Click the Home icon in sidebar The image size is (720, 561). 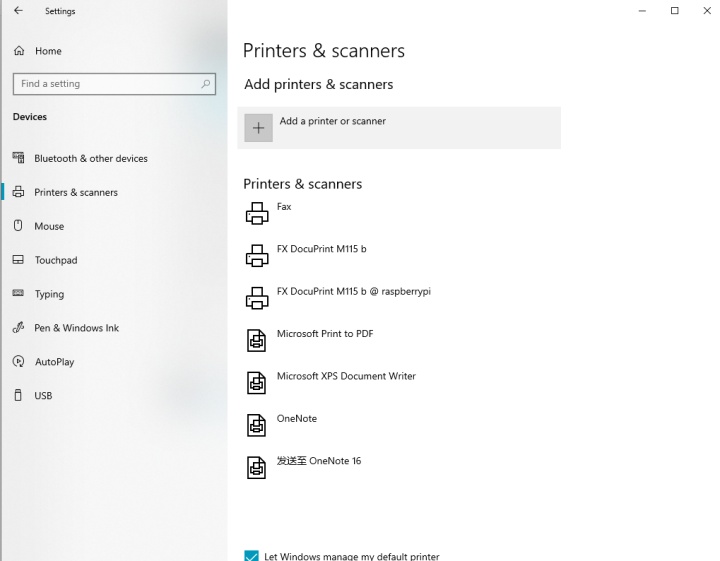click(x=19, y=50)
